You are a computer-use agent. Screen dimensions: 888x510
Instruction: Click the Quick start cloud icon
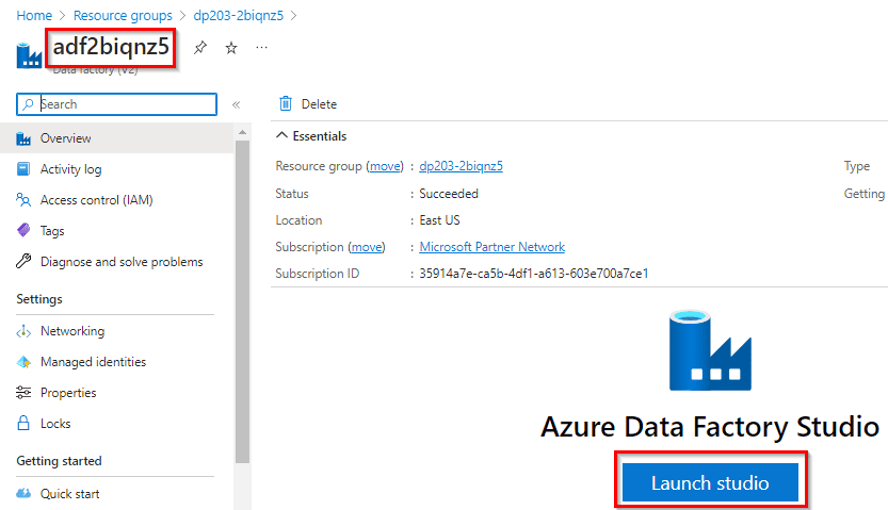(23, 494)
